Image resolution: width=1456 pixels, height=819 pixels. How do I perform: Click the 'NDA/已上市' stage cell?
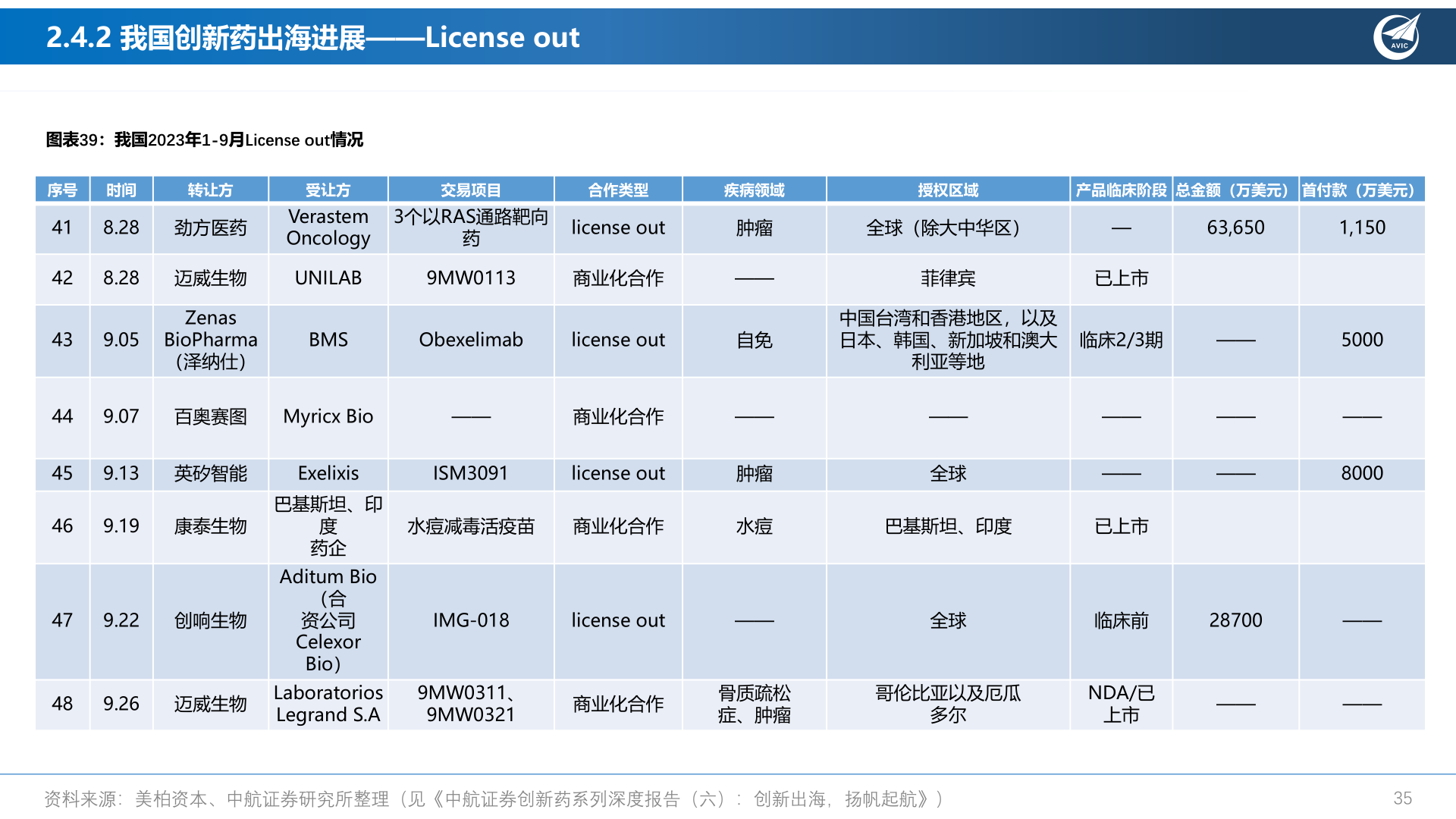[x=1121, y=704]
